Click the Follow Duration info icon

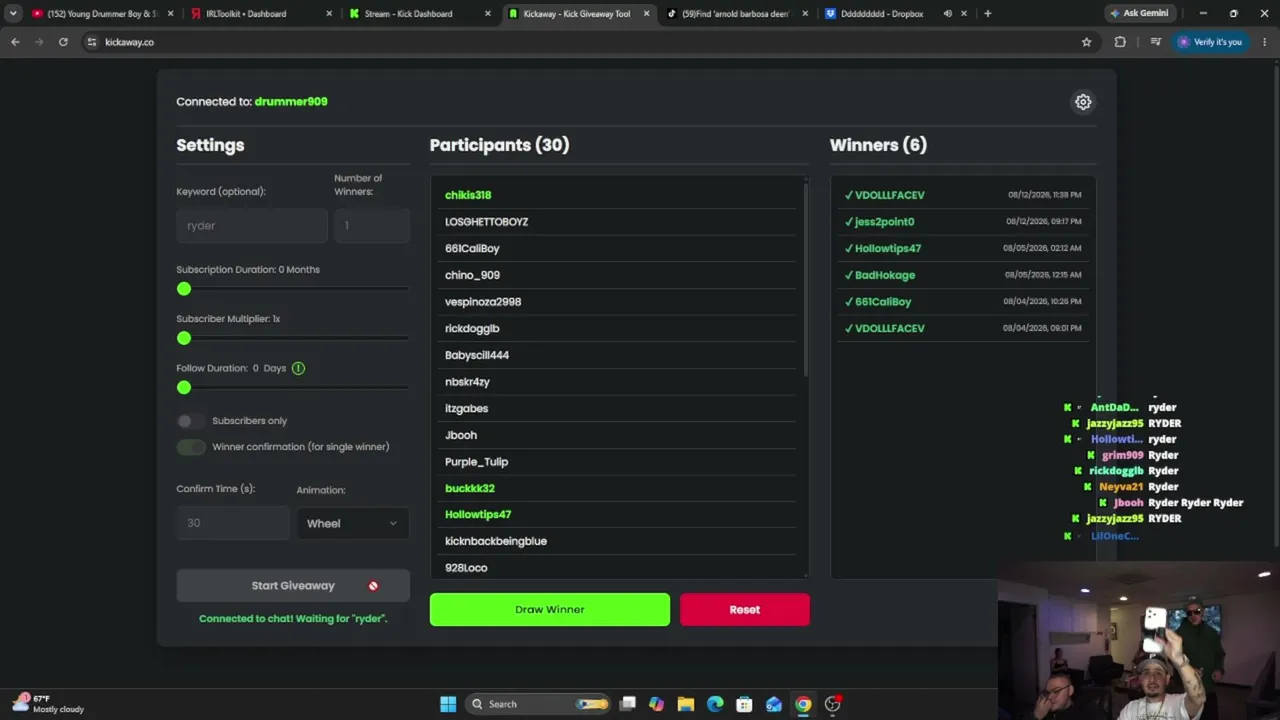point(298,368)
